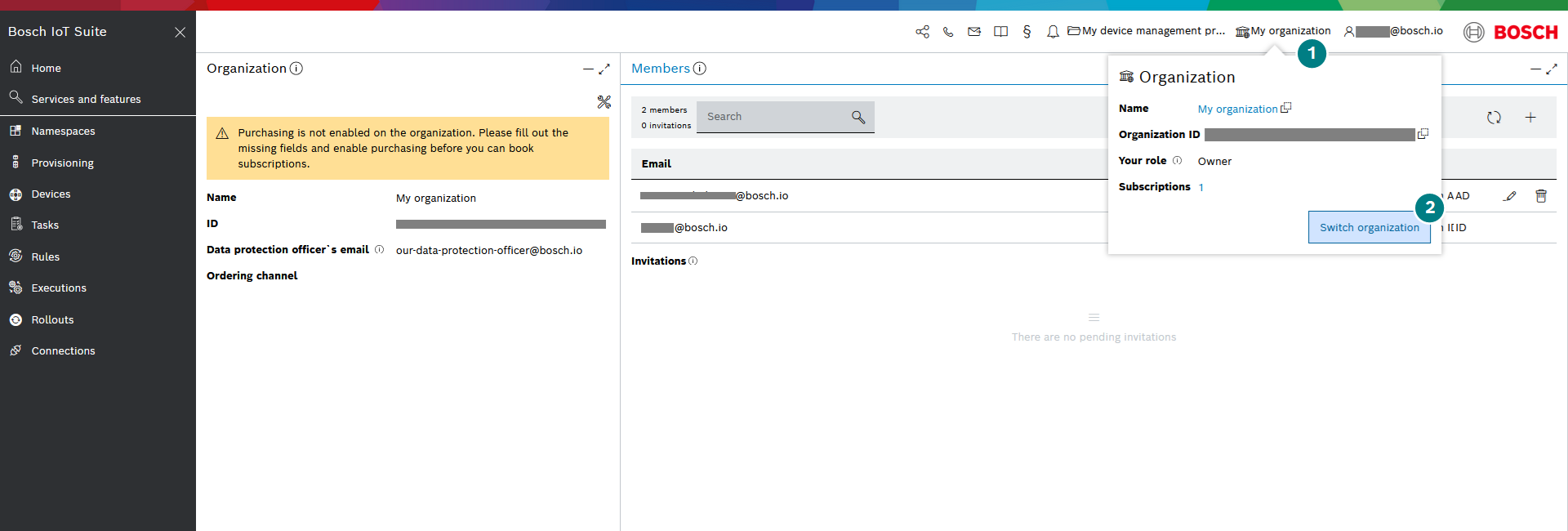1568x531 pixels.
Task: Click the share icon in header
Action: 923,32
